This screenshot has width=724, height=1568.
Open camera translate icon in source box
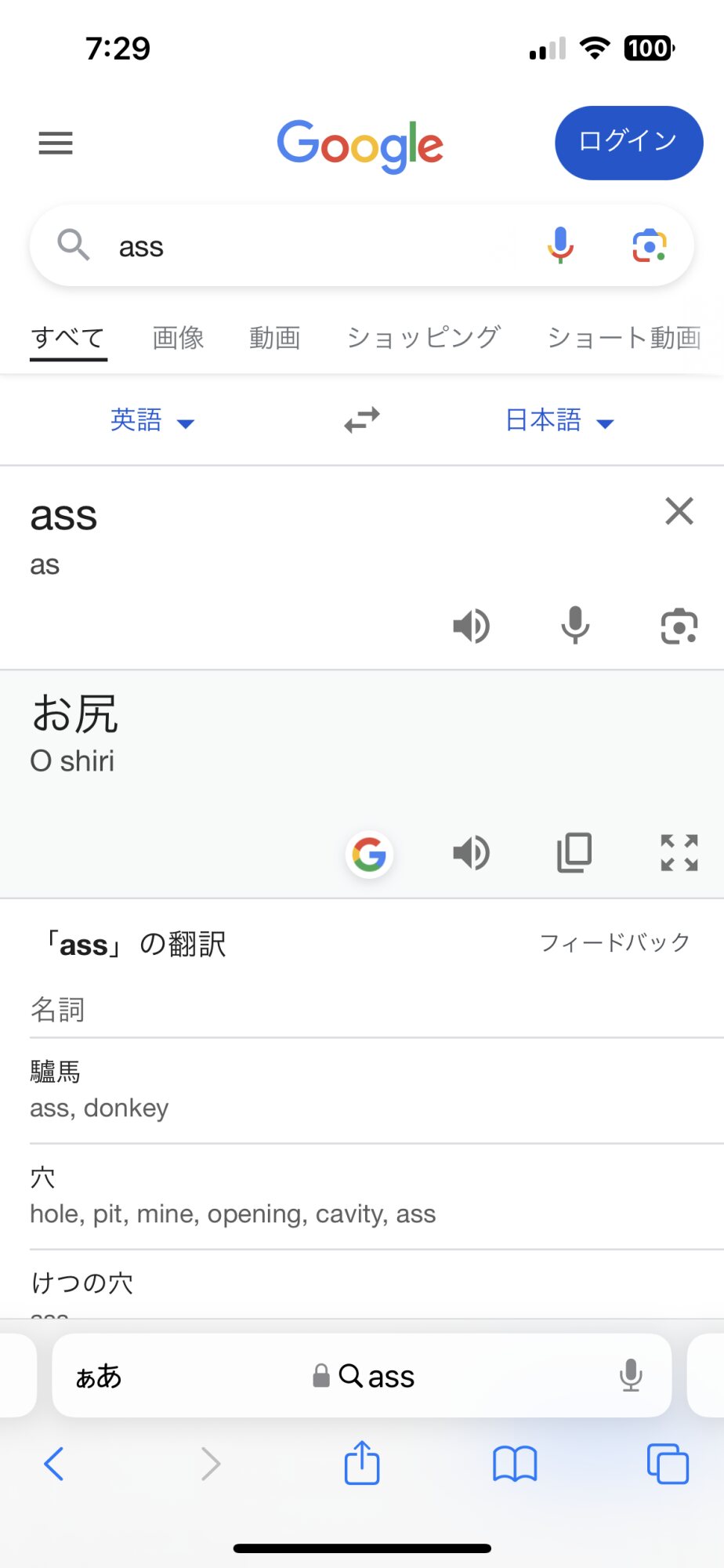pos(679,626)
